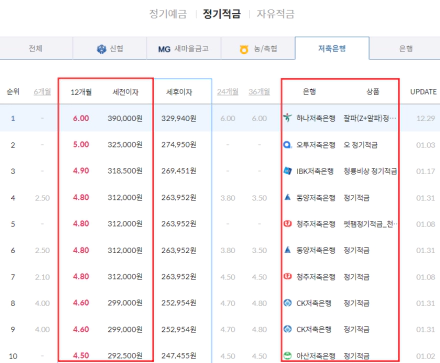Image resolution: width=440 pixels, height=363 pixels.
Task: Click the 318,500원 pre-tax interest
Action: pyautogui.click(x=125, y=171)
